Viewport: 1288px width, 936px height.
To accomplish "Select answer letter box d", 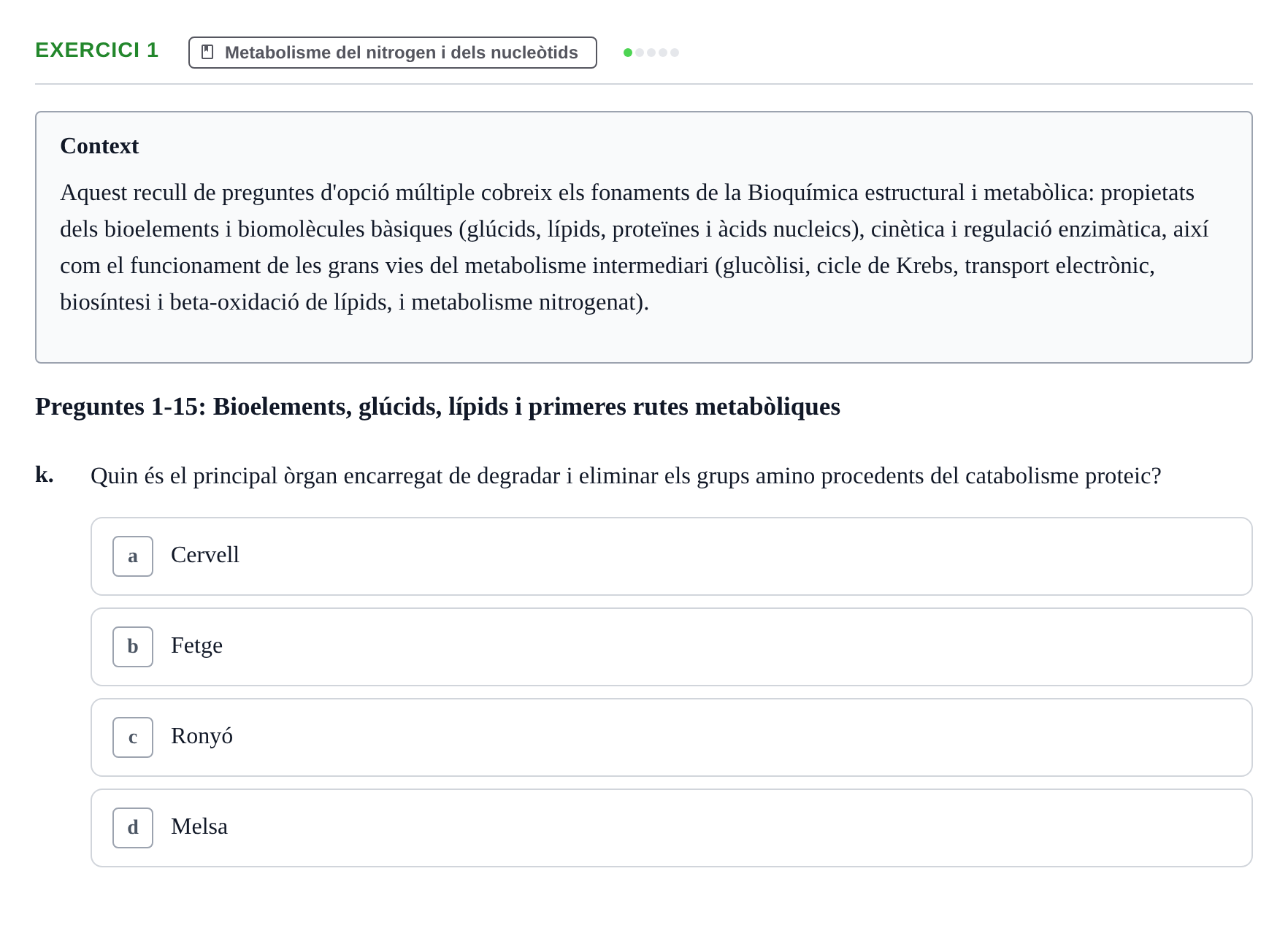I will [133, 828].
